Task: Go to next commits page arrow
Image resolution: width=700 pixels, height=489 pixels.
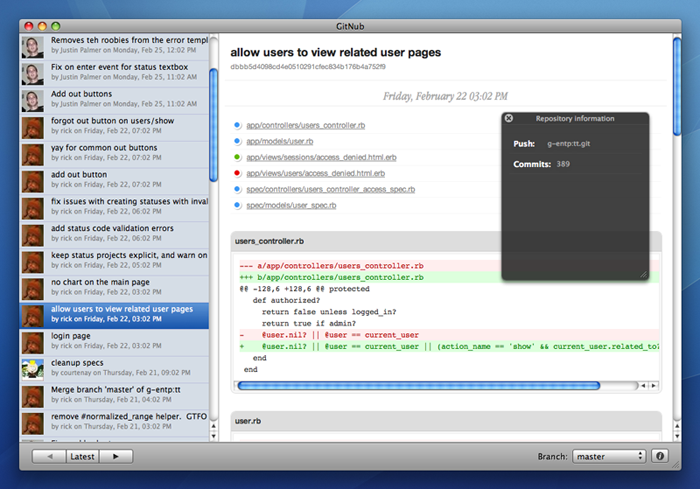Action: click(116, 456)
